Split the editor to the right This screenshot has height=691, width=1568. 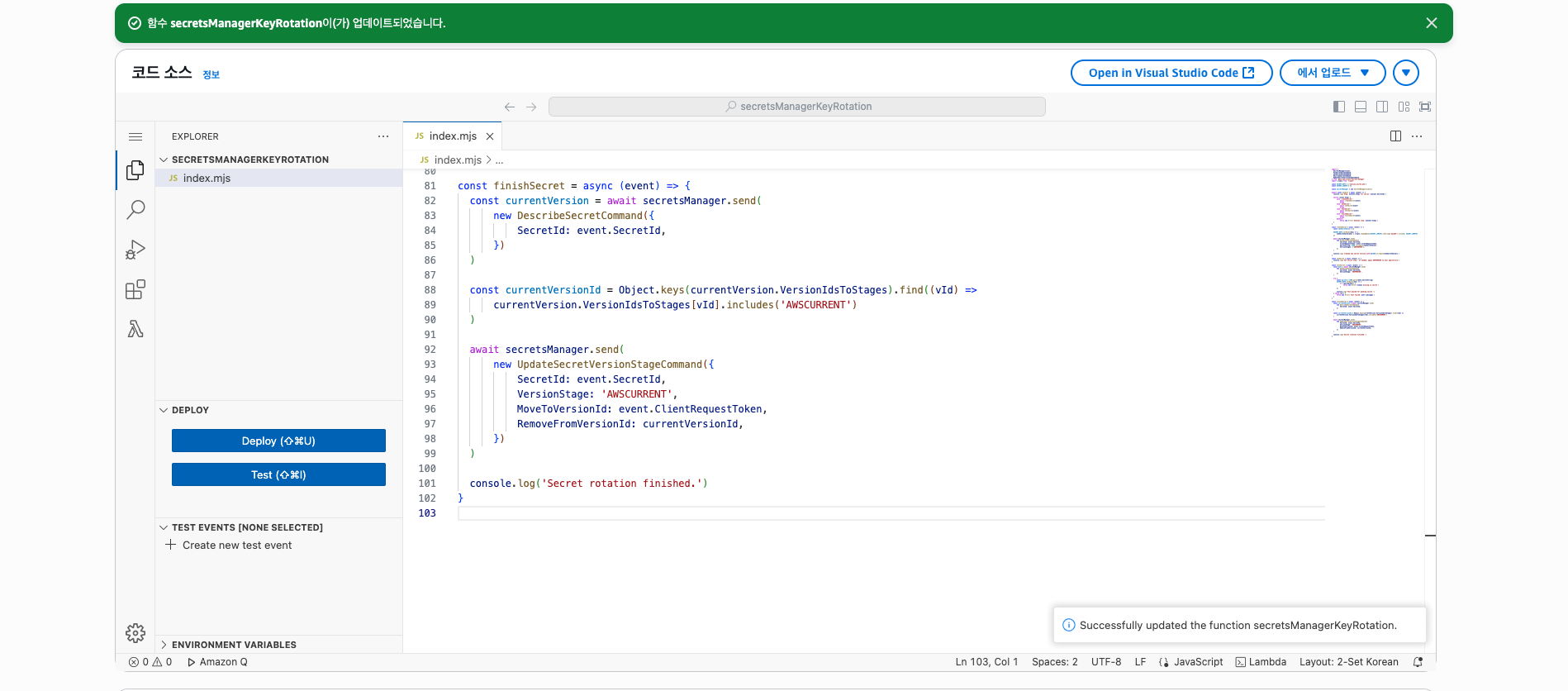tap(1395, 136)
